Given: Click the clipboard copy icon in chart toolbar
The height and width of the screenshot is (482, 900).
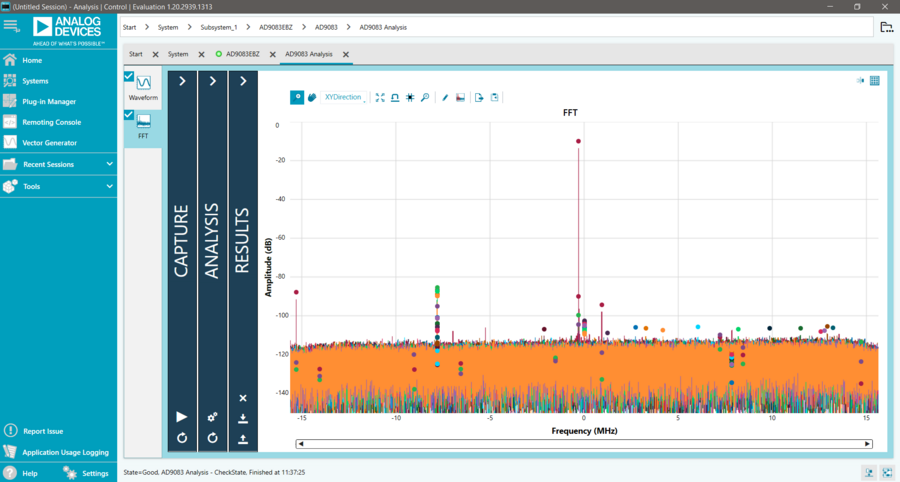Looking at the screenshot, I should [x=495, y=98].
